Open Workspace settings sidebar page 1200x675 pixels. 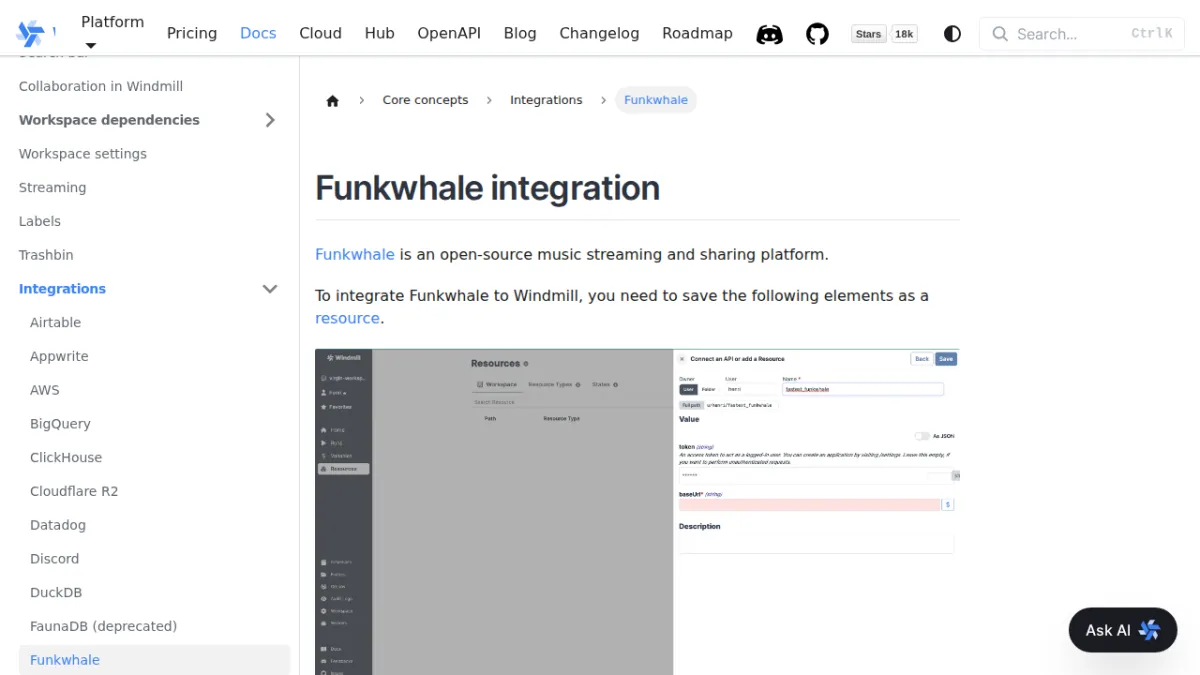click(83, 154)
